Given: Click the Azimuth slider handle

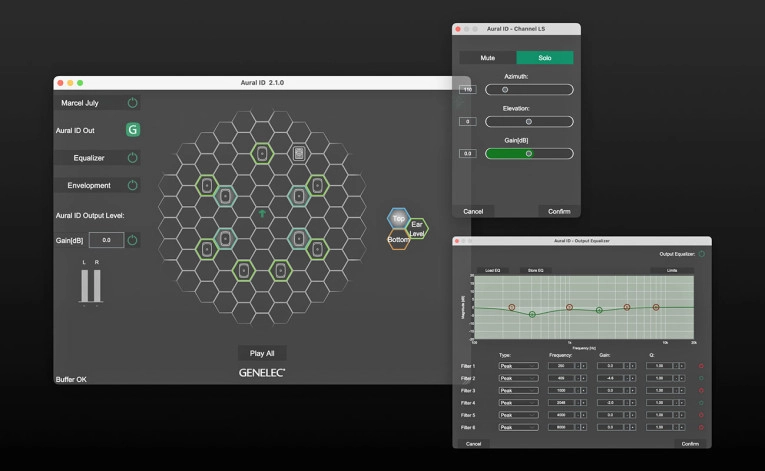Looking at the screenshot, I should coord(505,90).
